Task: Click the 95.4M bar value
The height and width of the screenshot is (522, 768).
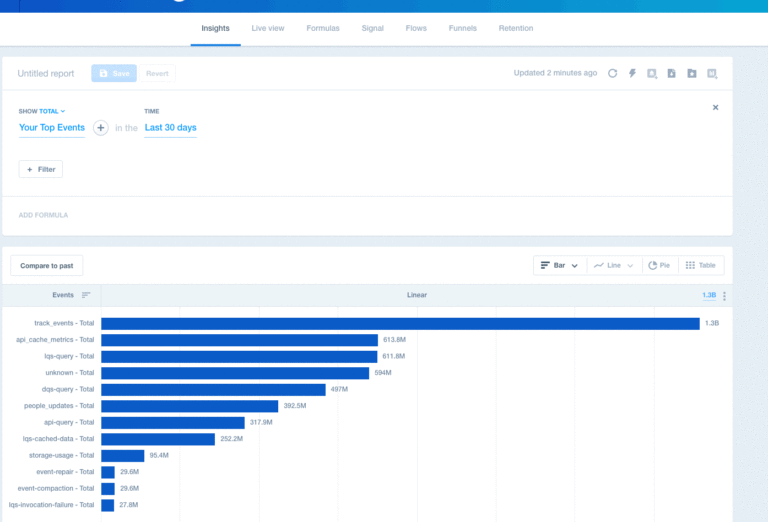Action: (x=159, y=455)
